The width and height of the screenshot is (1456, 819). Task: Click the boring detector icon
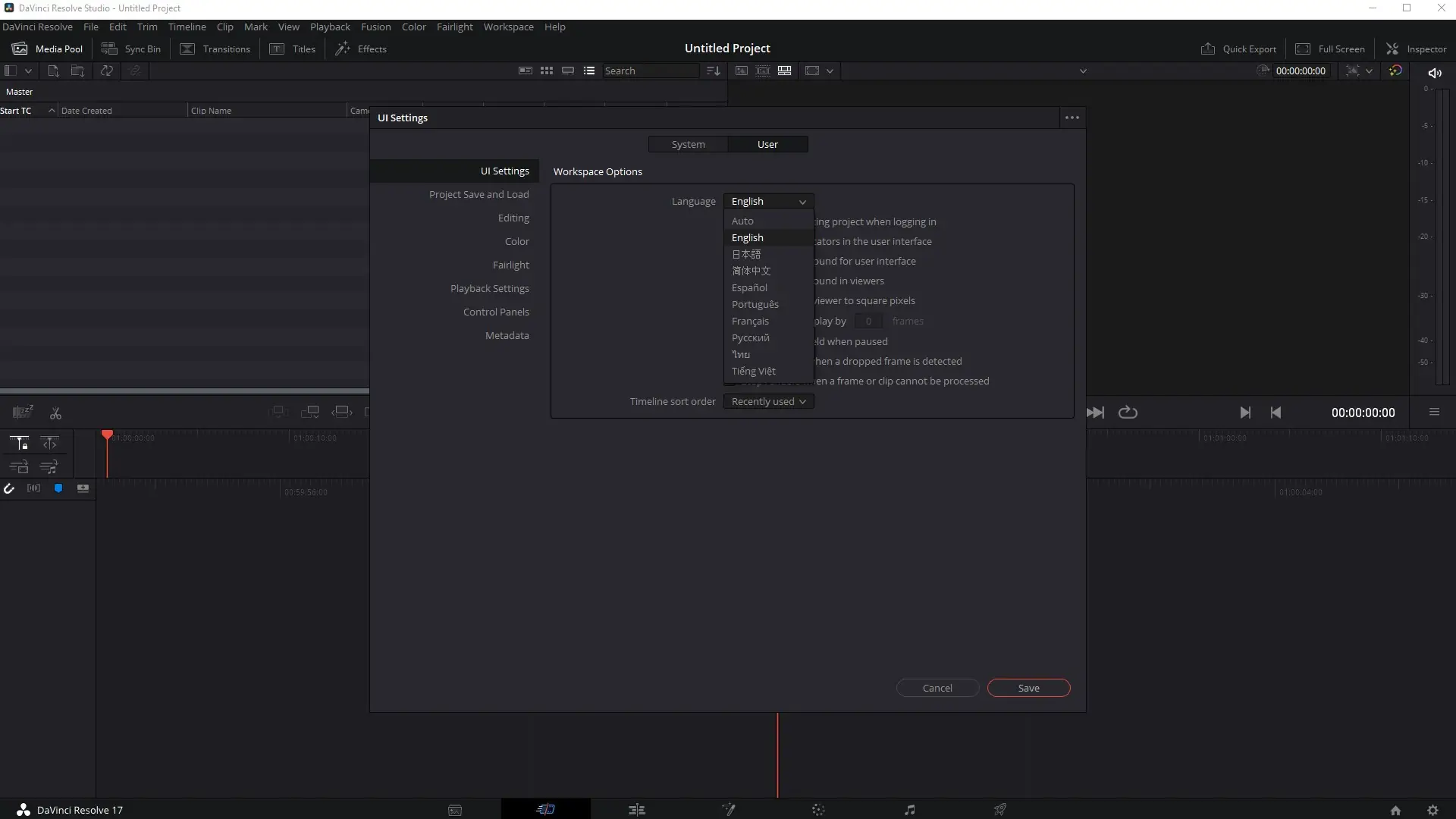click(x=23, y=413)
